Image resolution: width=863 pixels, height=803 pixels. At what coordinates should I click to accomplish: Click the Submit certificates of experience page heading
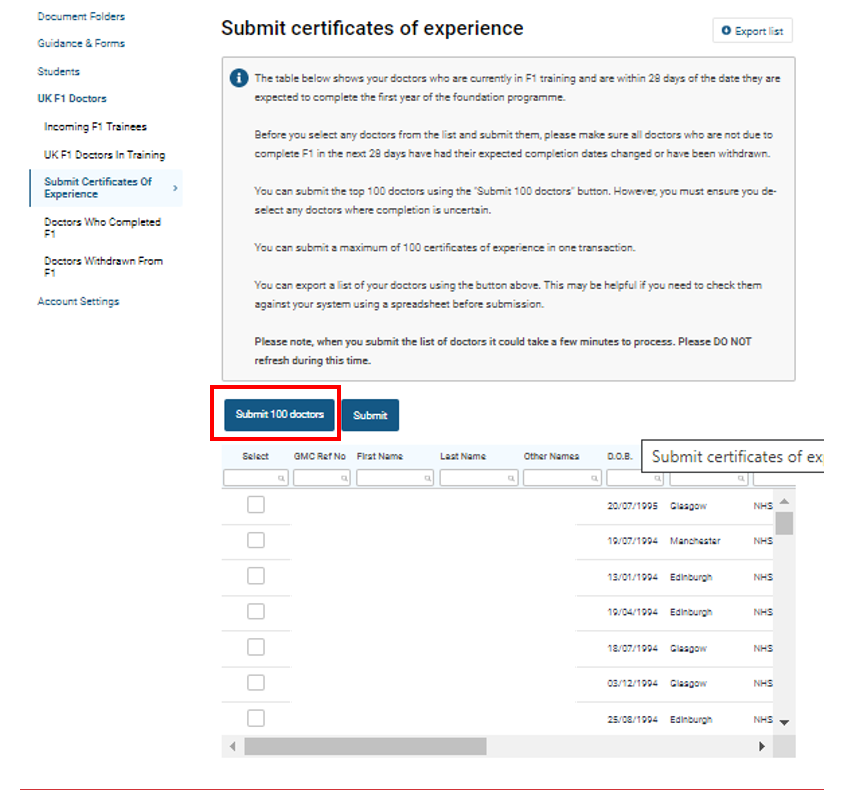click(372, 28)
